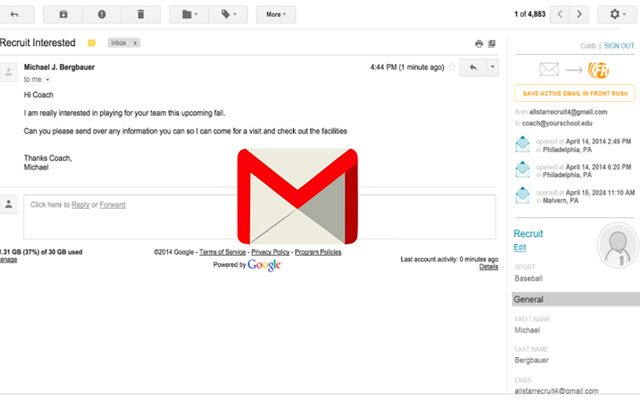Open the More actions menu
The width and height of the screenshot is (640, 400).
pos(276,15)
